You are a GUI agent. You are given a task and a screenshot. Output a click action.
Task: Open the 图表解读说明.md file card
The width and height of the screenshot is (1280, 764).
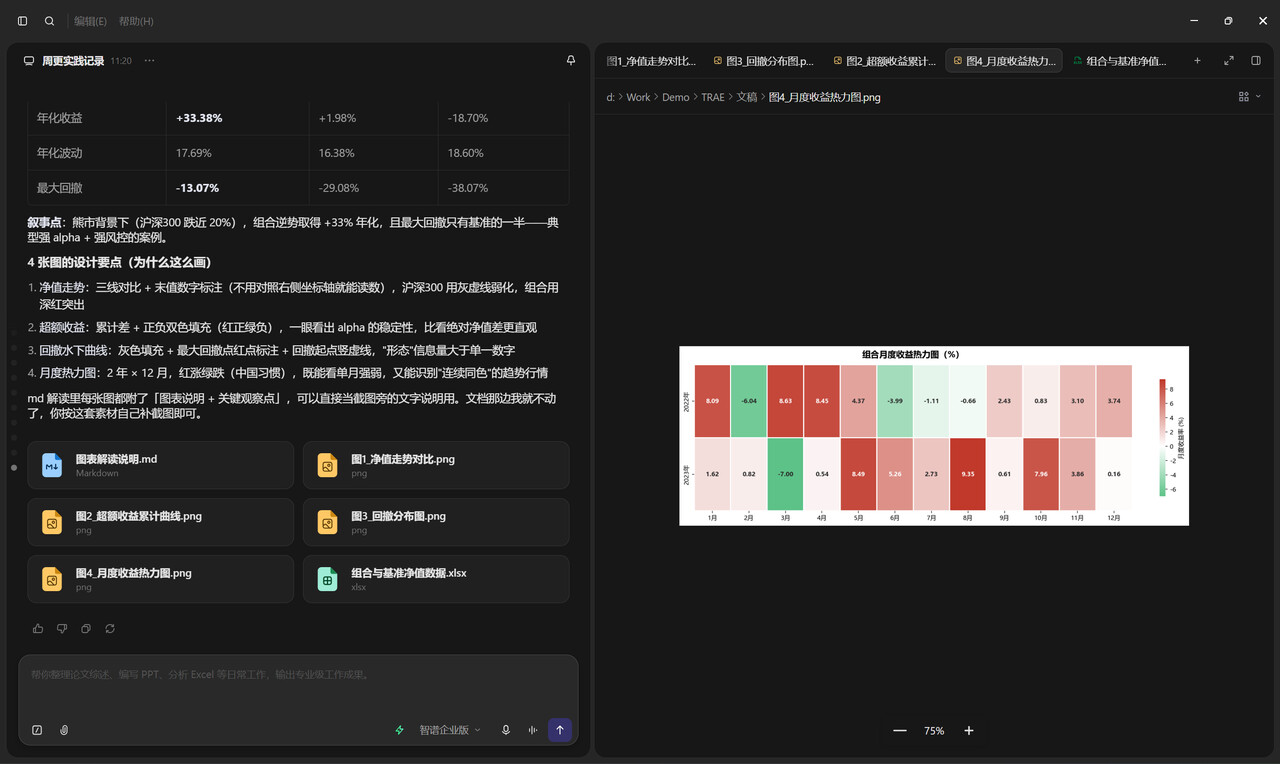coord(161,466)
